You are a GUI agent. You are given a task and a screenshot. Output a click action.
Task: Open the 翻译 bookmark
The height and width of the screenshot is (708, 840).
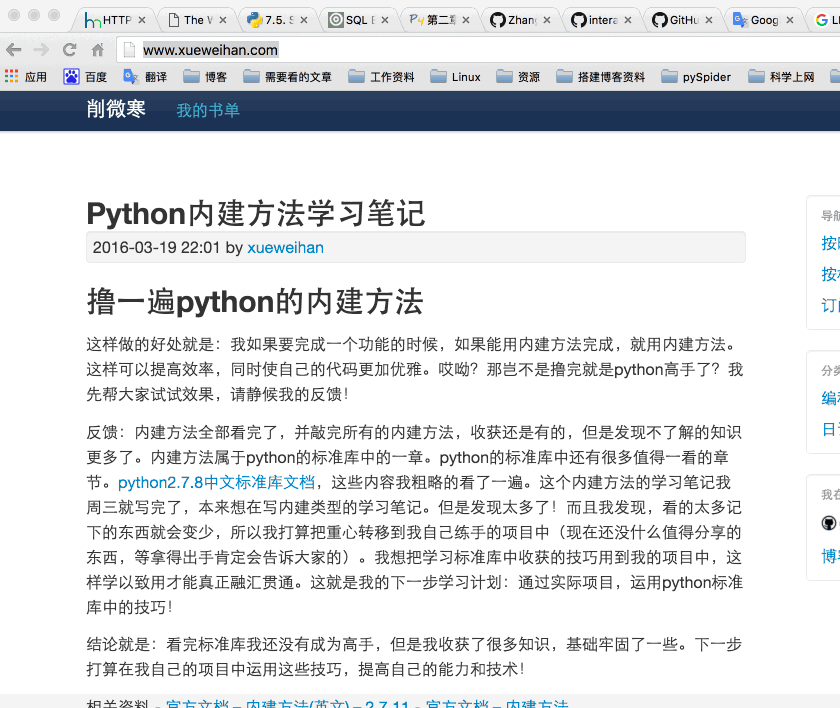coord(145,77)
